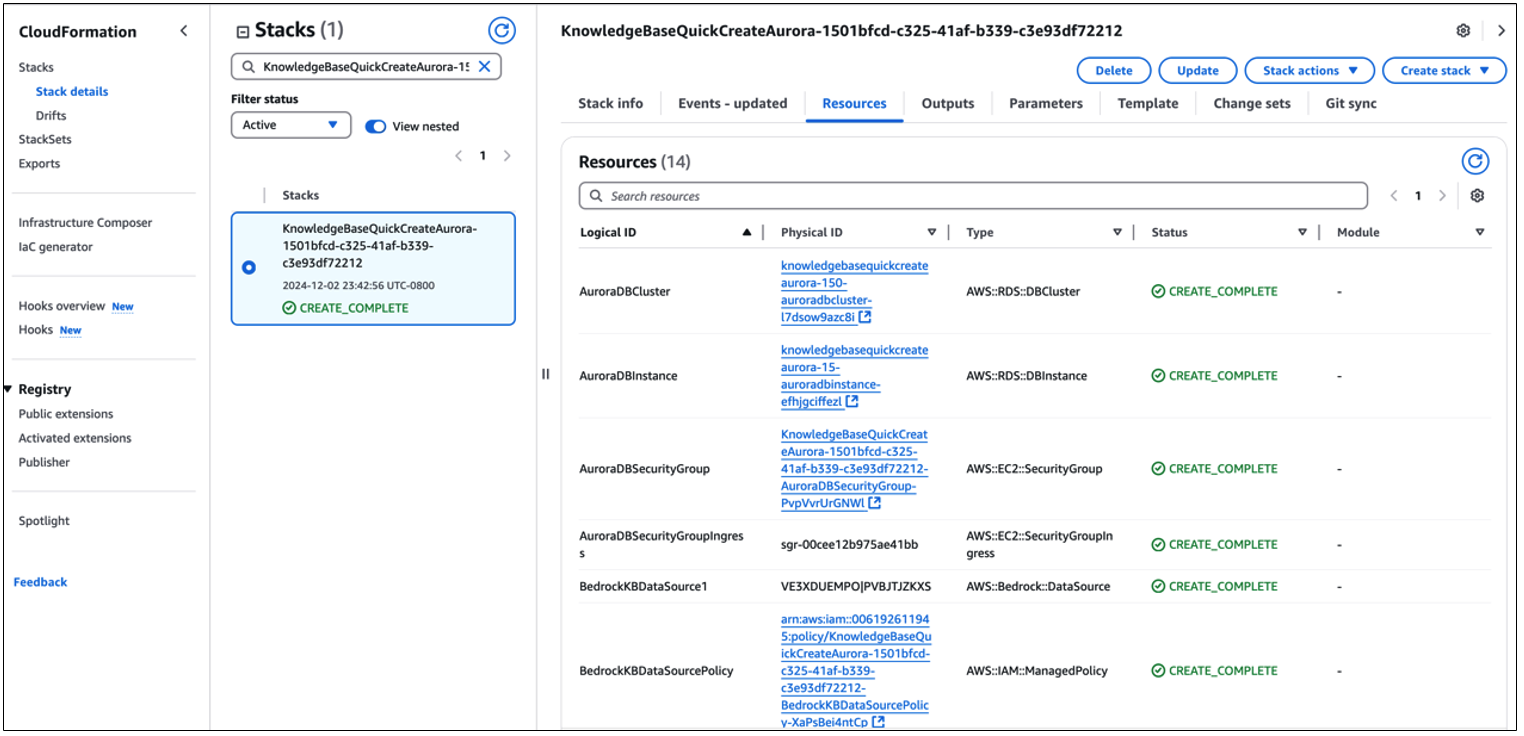
Task: Open the AuroraDBSecurityGroup physical ID link
Action: (854, 469)
